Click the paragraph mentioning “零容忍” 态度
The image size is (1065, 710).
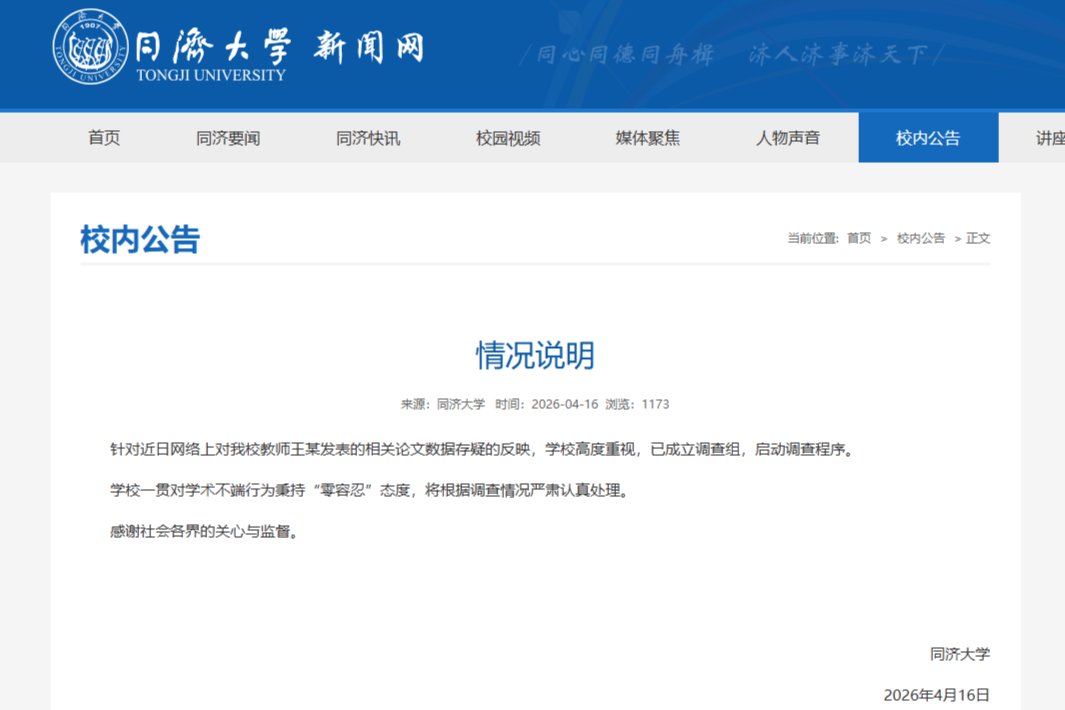click(x=370, y=490)
